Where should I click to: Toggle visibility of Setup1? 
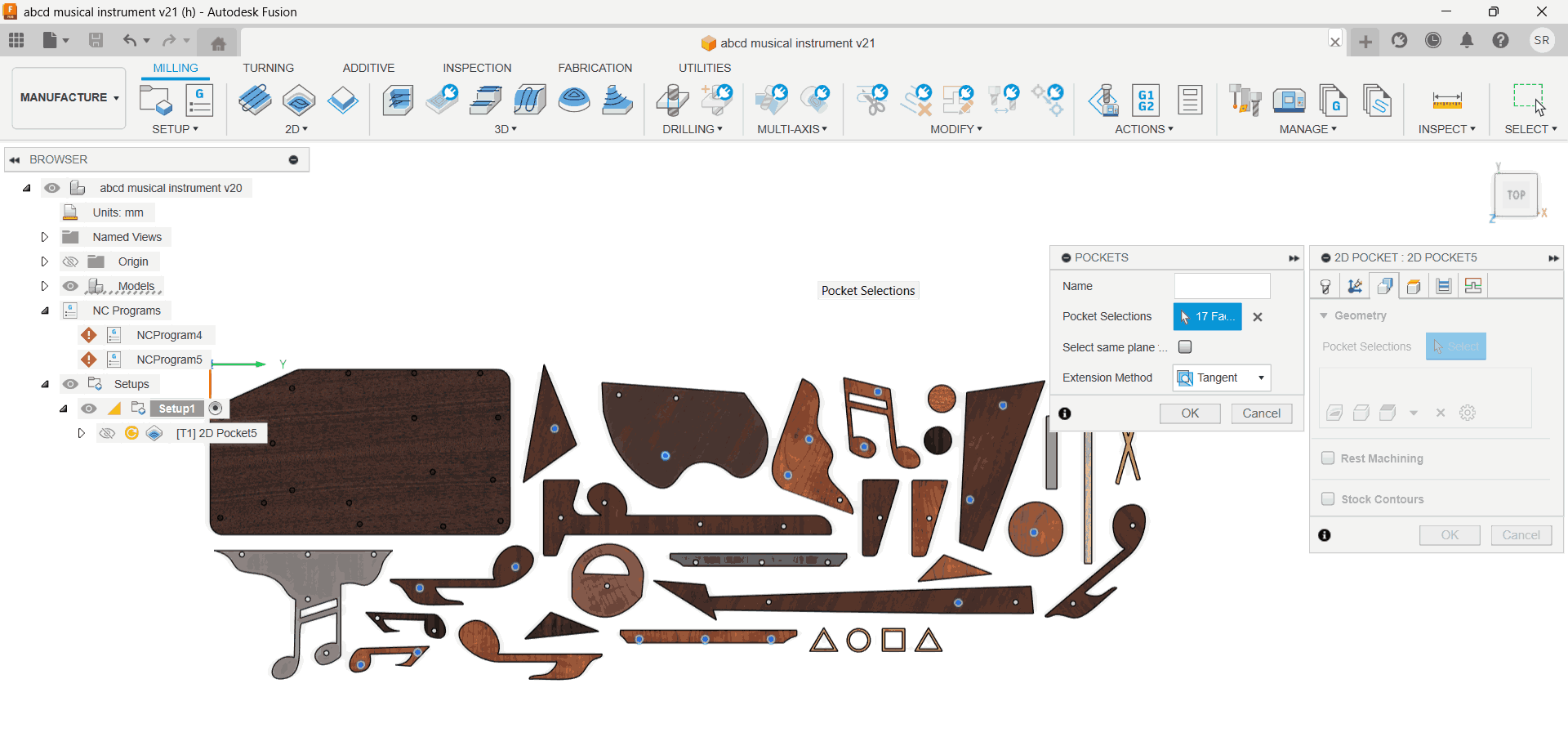pos(89,409)
